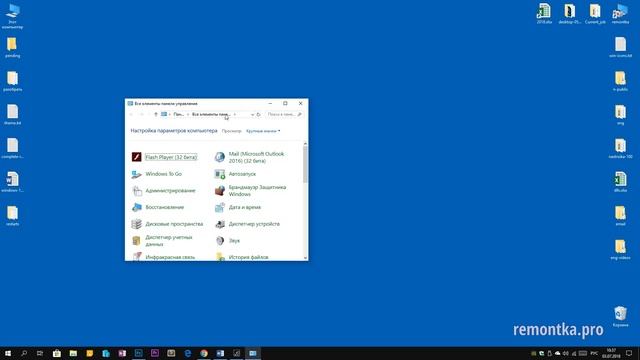This screenshot has height=360, width=640.
Task: Click the volume icon in system tray
Action: (x=566, y=353)
